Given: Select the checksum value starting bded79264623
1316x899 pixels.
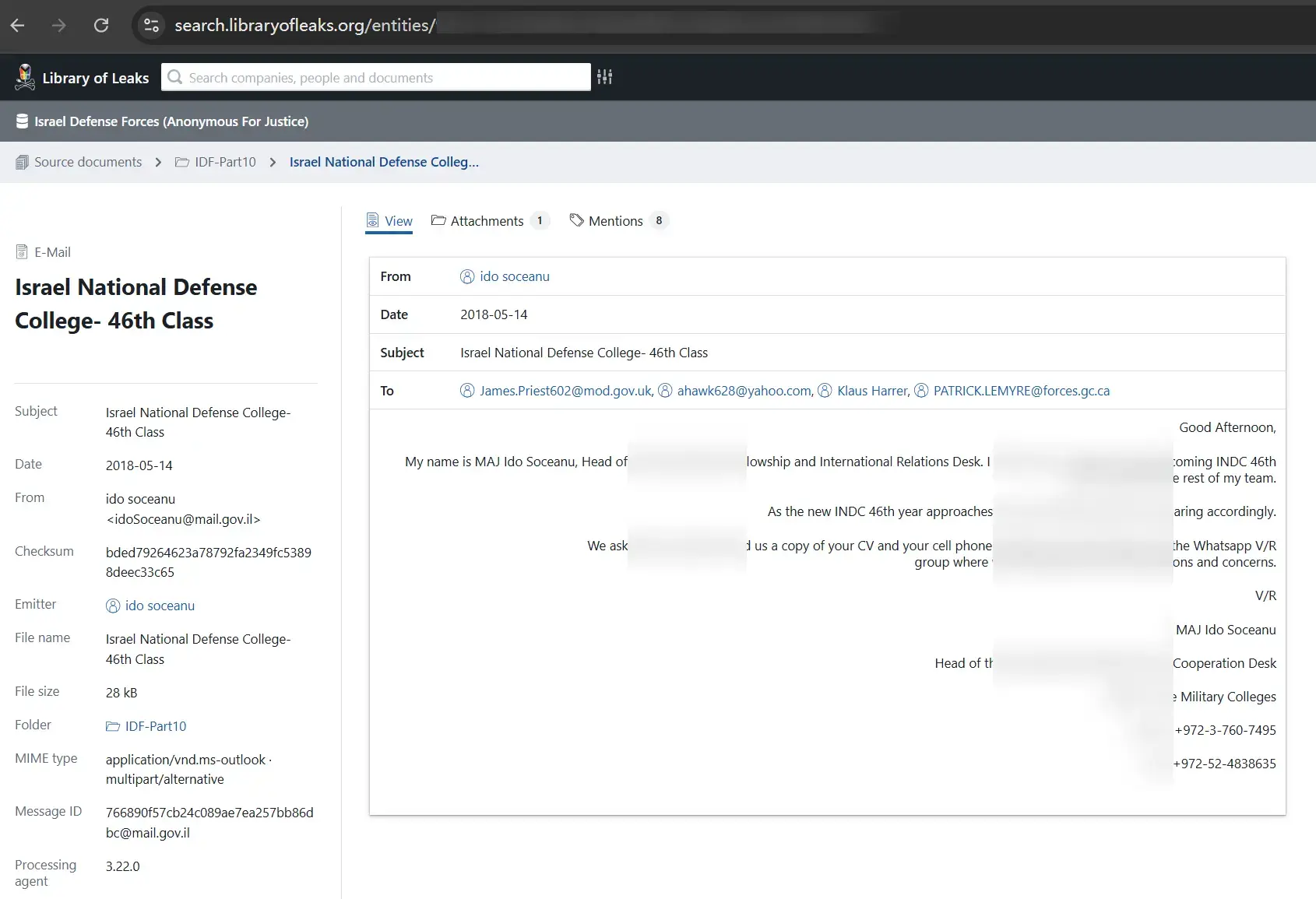Looking at the screenshot, I should point(209,562).
